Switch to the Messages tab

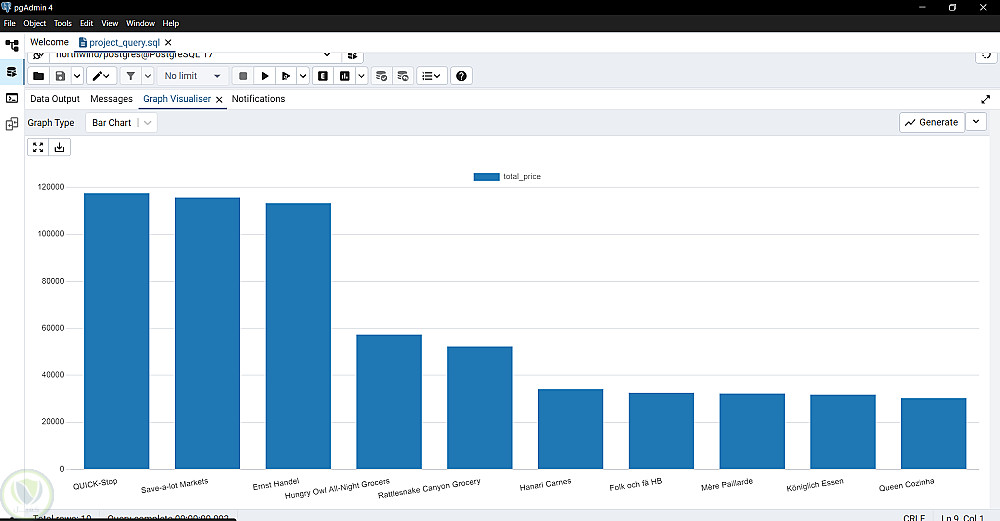pyautogui.click(x=112, y=99)
